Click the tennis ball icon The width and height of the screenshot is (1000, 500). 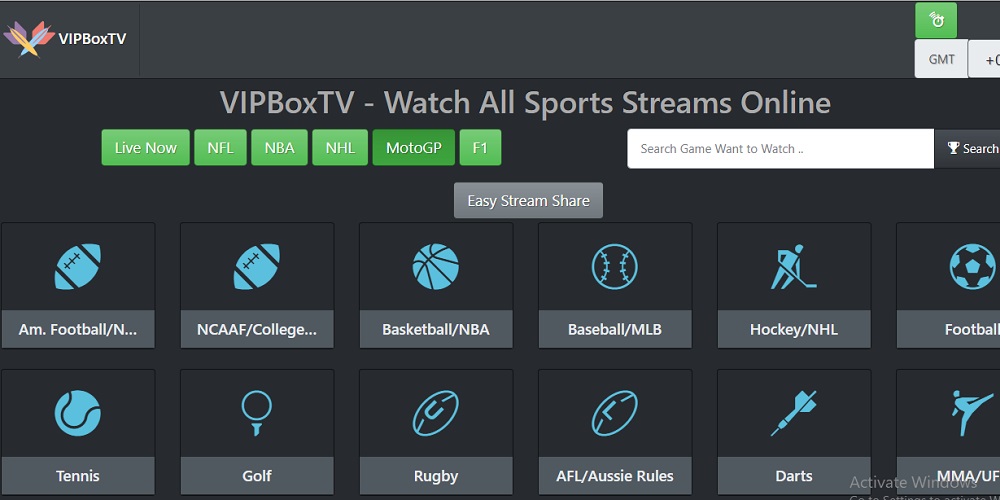click(x=78, y=413)
